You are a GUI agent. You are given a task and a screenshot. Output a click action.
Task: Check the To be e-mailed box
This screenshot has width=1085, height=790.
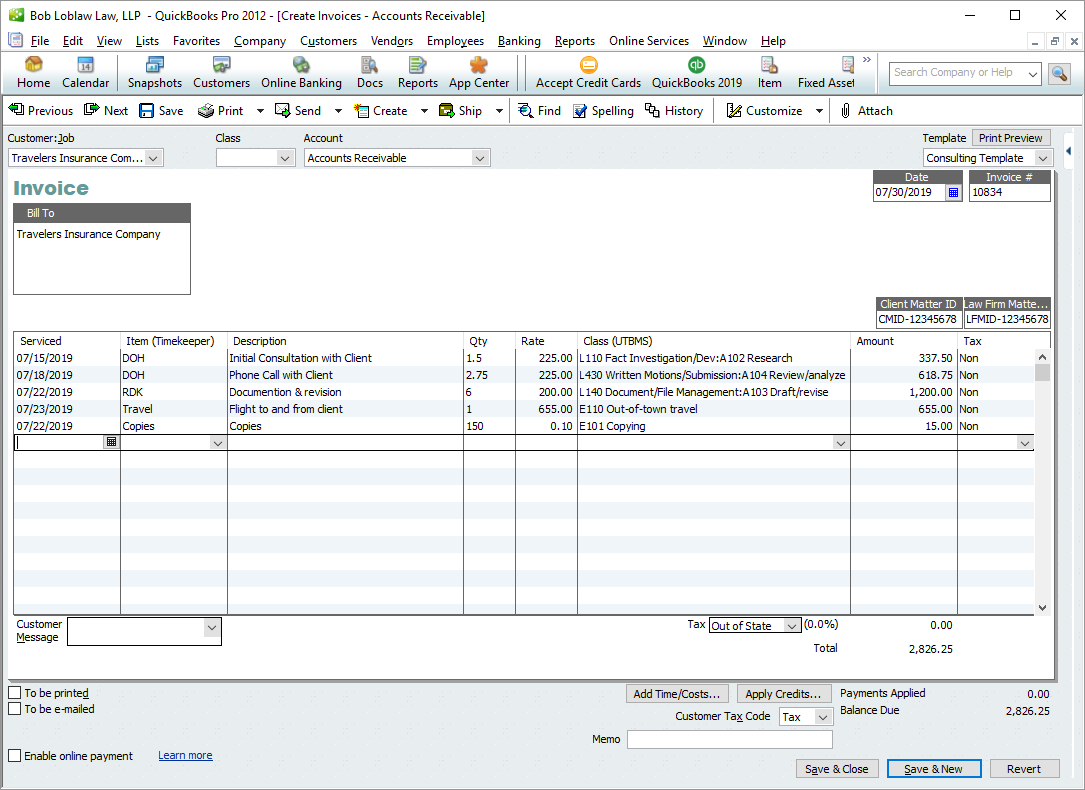[15, 708]
